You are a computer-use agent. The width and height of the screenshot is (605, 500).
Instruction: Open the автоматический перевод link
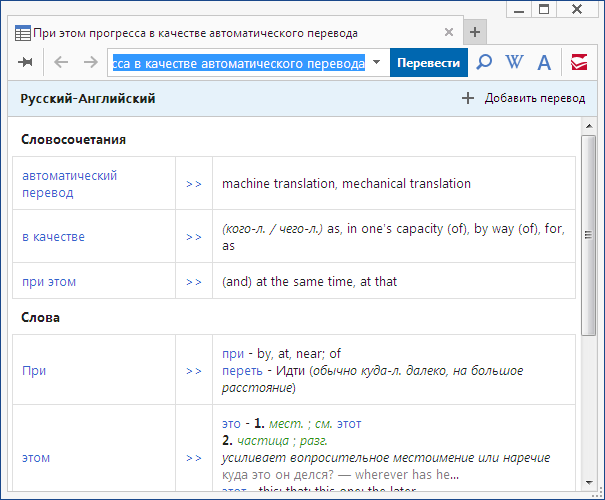coord(70,184)
